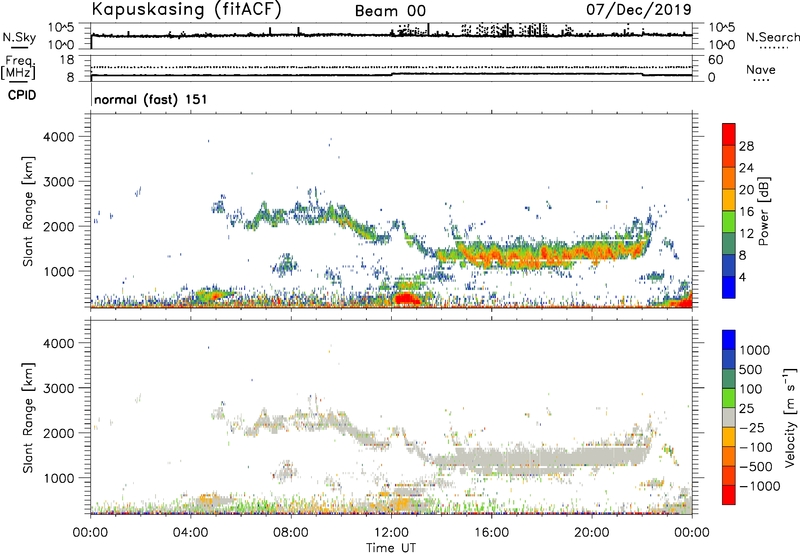Click the '500' Velocity colorbar tick value
The width and height of the screenshot is (800, 554).
tap(751, 369)
